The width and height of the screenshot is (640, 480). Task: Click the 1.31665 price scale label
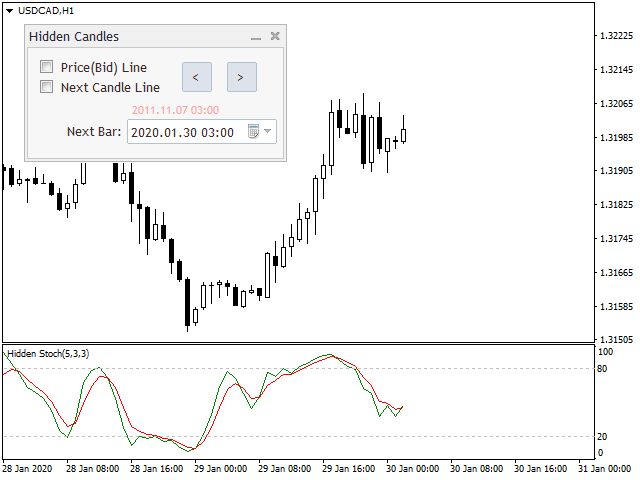click(616, 272)
